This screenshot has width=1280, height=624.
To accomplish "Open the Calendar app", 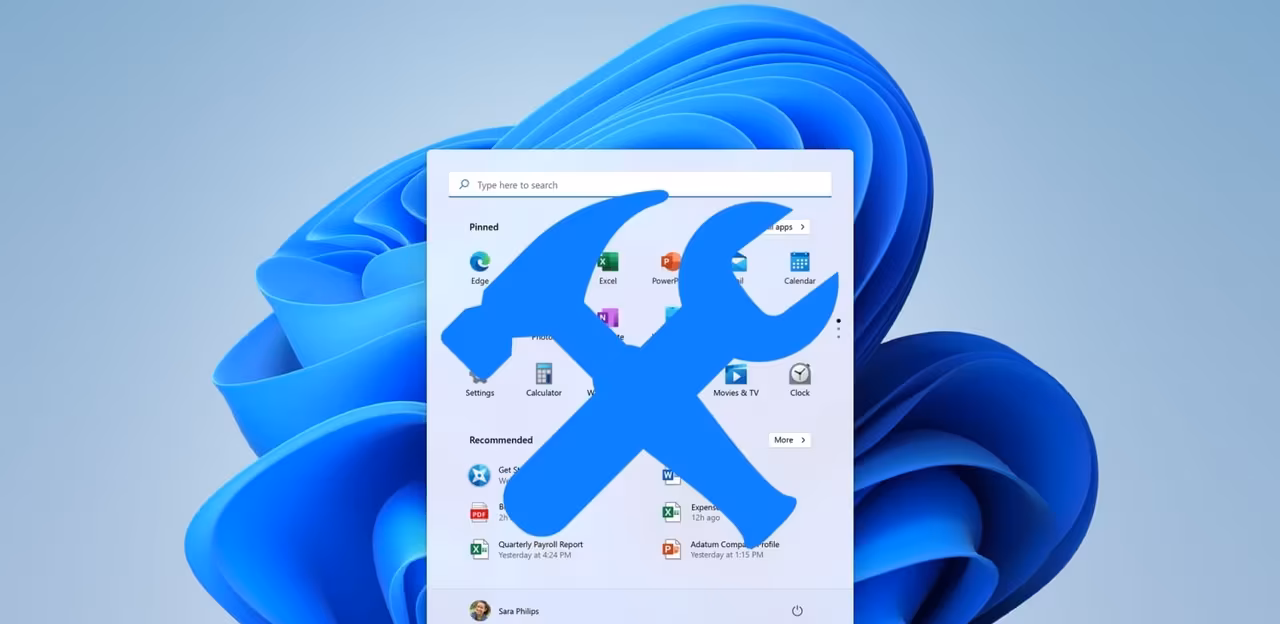I will point(799,263).
